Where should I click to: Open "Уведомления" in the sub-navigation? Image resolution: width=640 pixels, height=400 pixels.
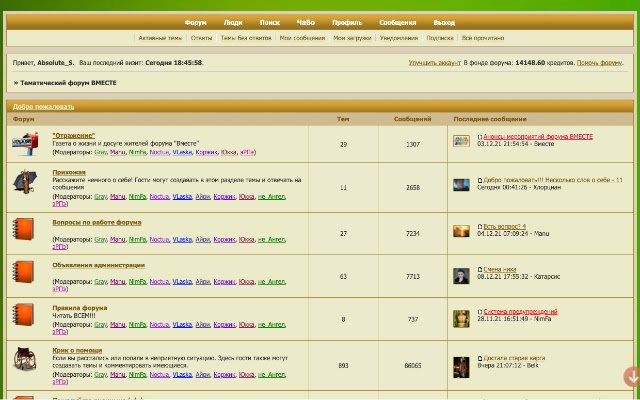click(399, 38)
